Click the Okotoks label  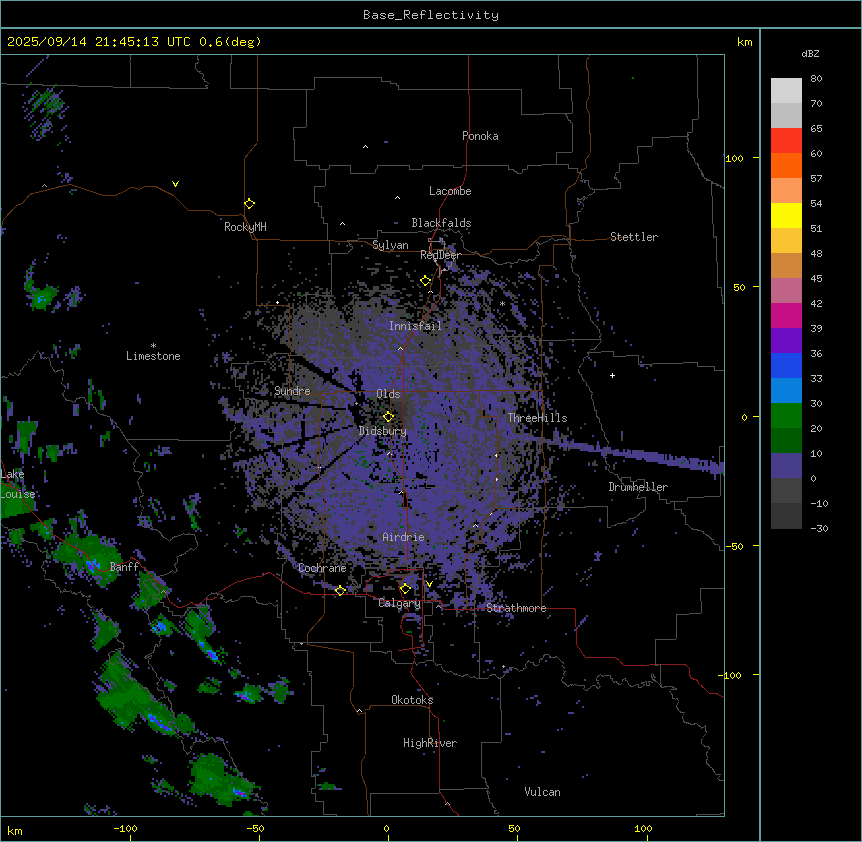[x=412, y=700]
